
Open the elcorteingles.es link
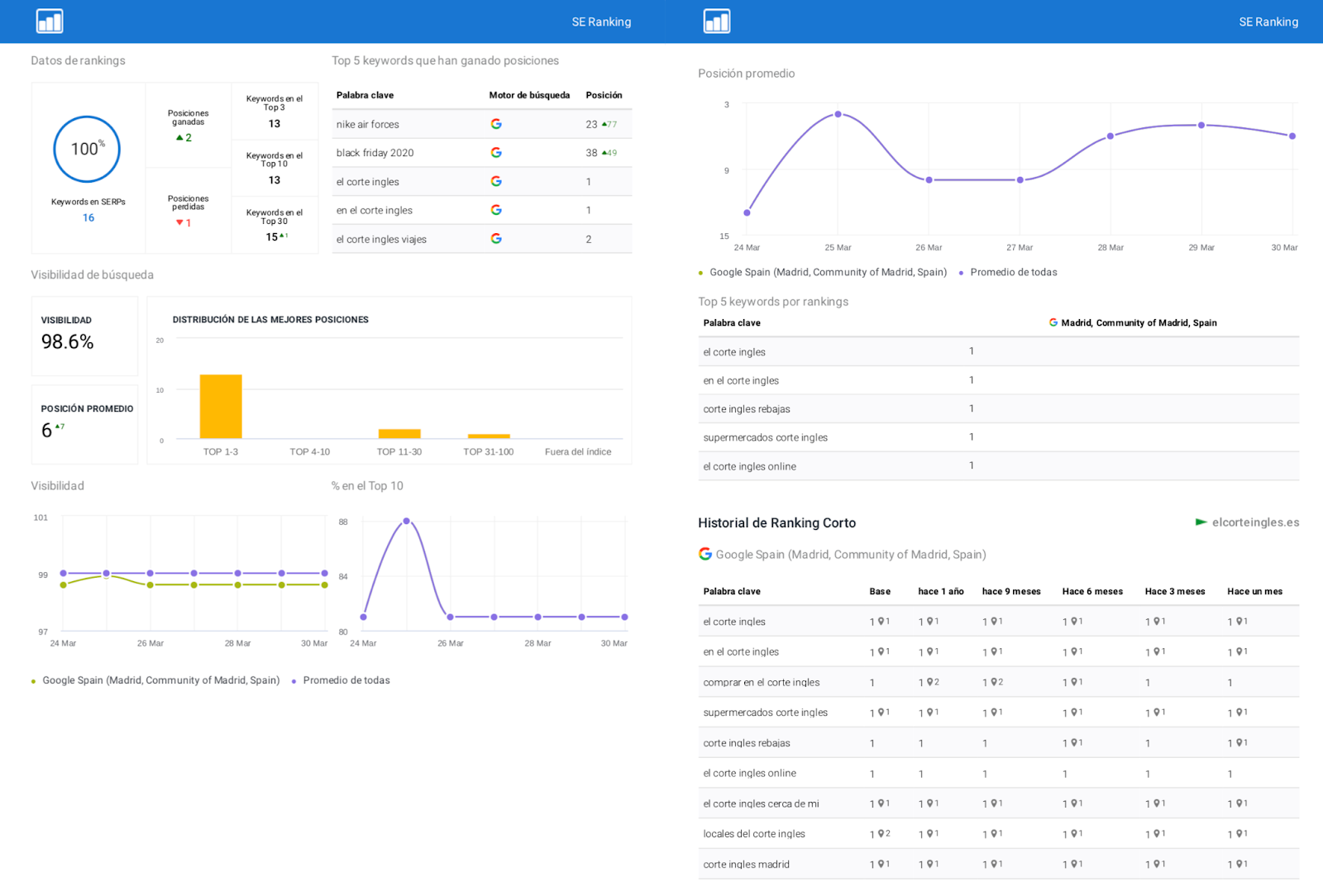click(x=1255, y=522)
